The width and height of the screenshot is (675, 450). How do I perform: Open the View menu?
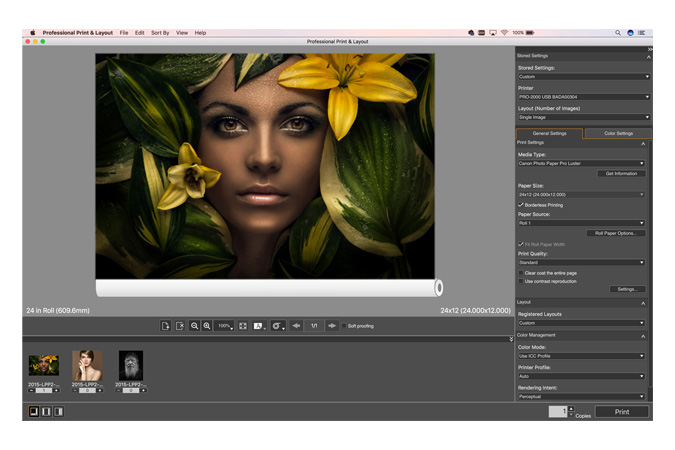pyautogui.click(x=182, y=33)
